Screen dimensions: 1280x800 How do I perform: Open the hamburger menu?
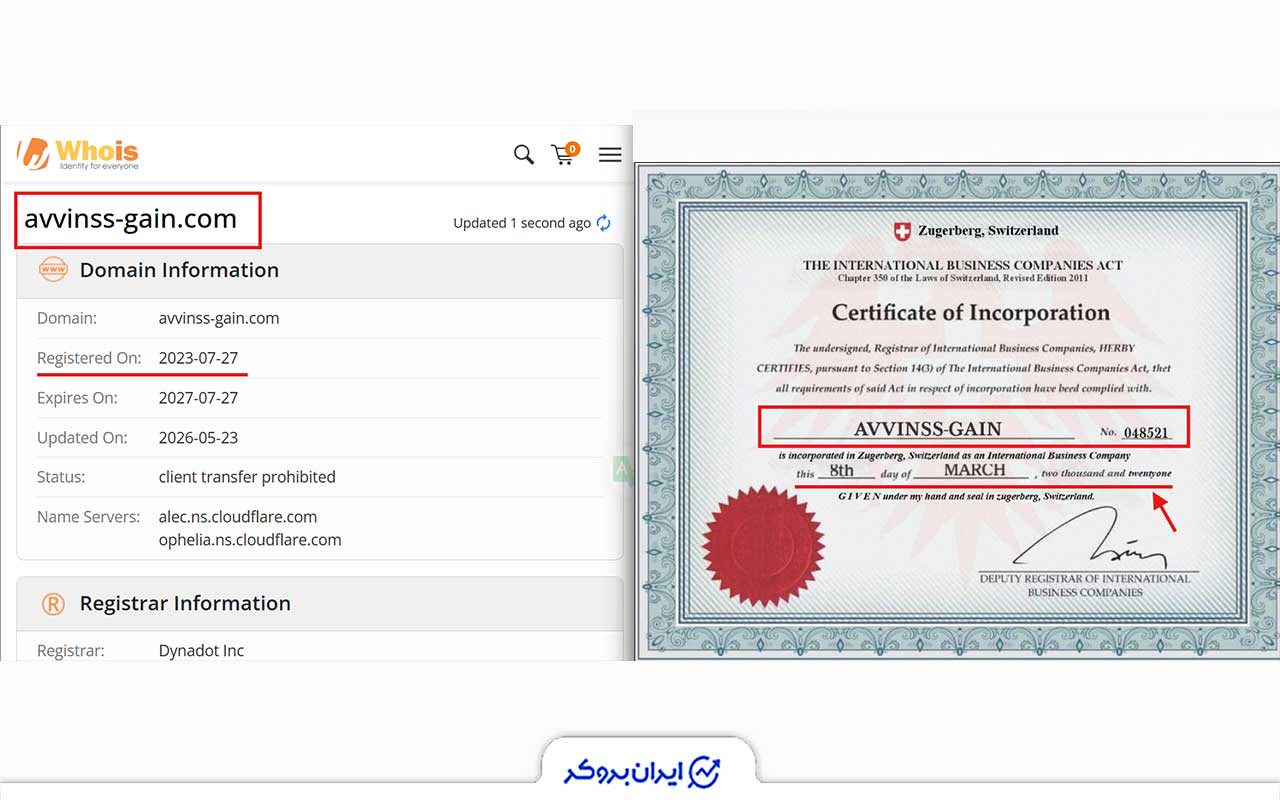[x=610, y=154]
